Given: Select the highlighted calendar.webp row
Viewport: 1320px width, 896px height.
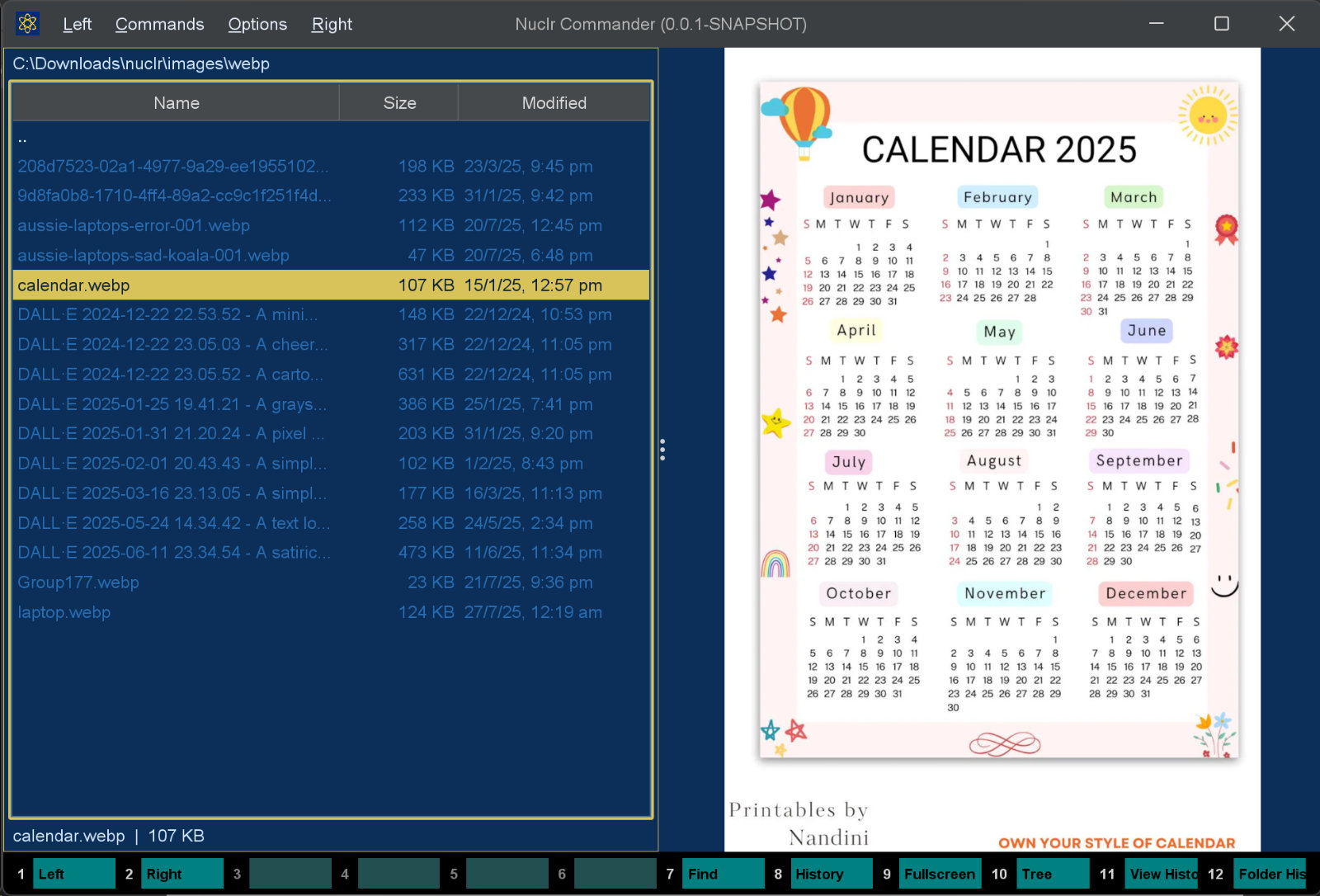Looking at the screenshot, I should pyautogui.click(x=331, y=285).
